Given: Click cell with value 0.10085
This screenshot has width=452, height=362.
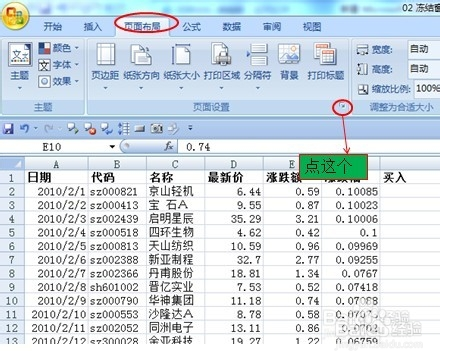Looking at the screenshot, I should pos(351,191).
